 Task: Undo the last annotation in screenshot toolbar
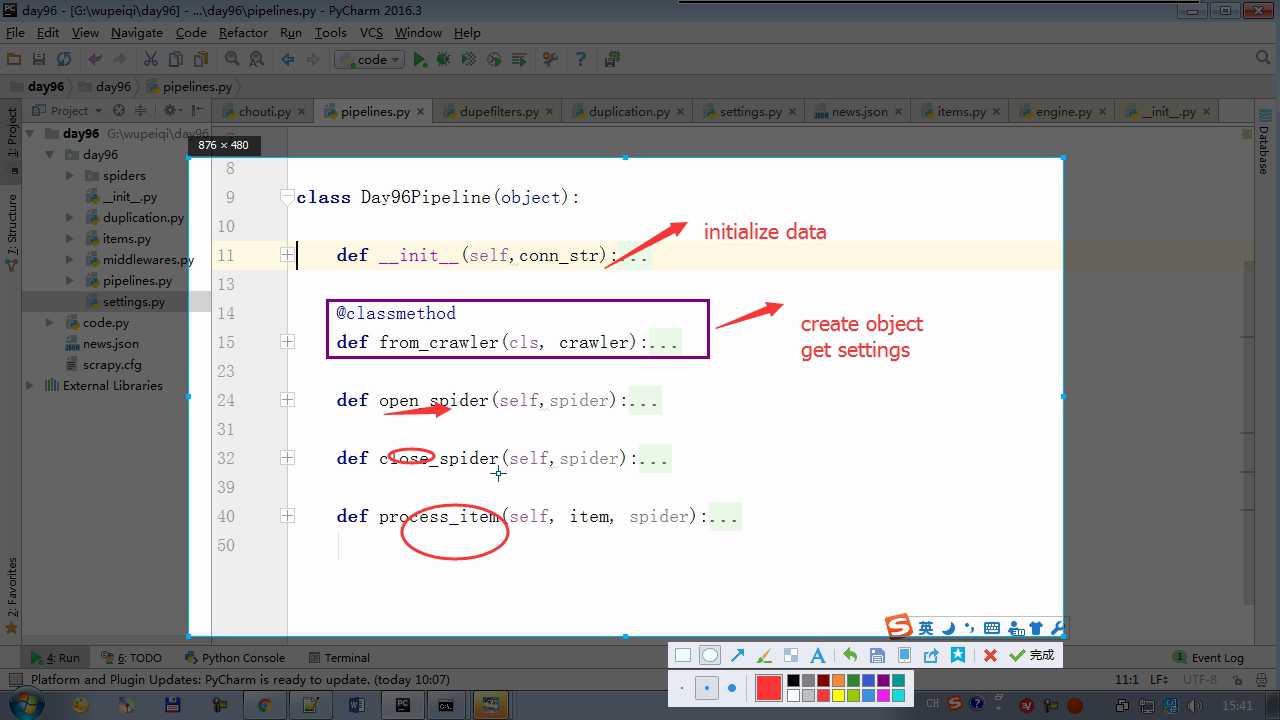tap(850, 656)
